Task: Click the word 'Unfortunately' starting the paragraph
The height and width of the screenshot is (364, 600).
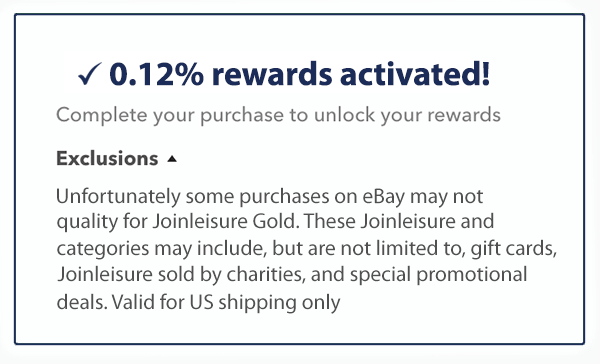Action: click(118, 197)
